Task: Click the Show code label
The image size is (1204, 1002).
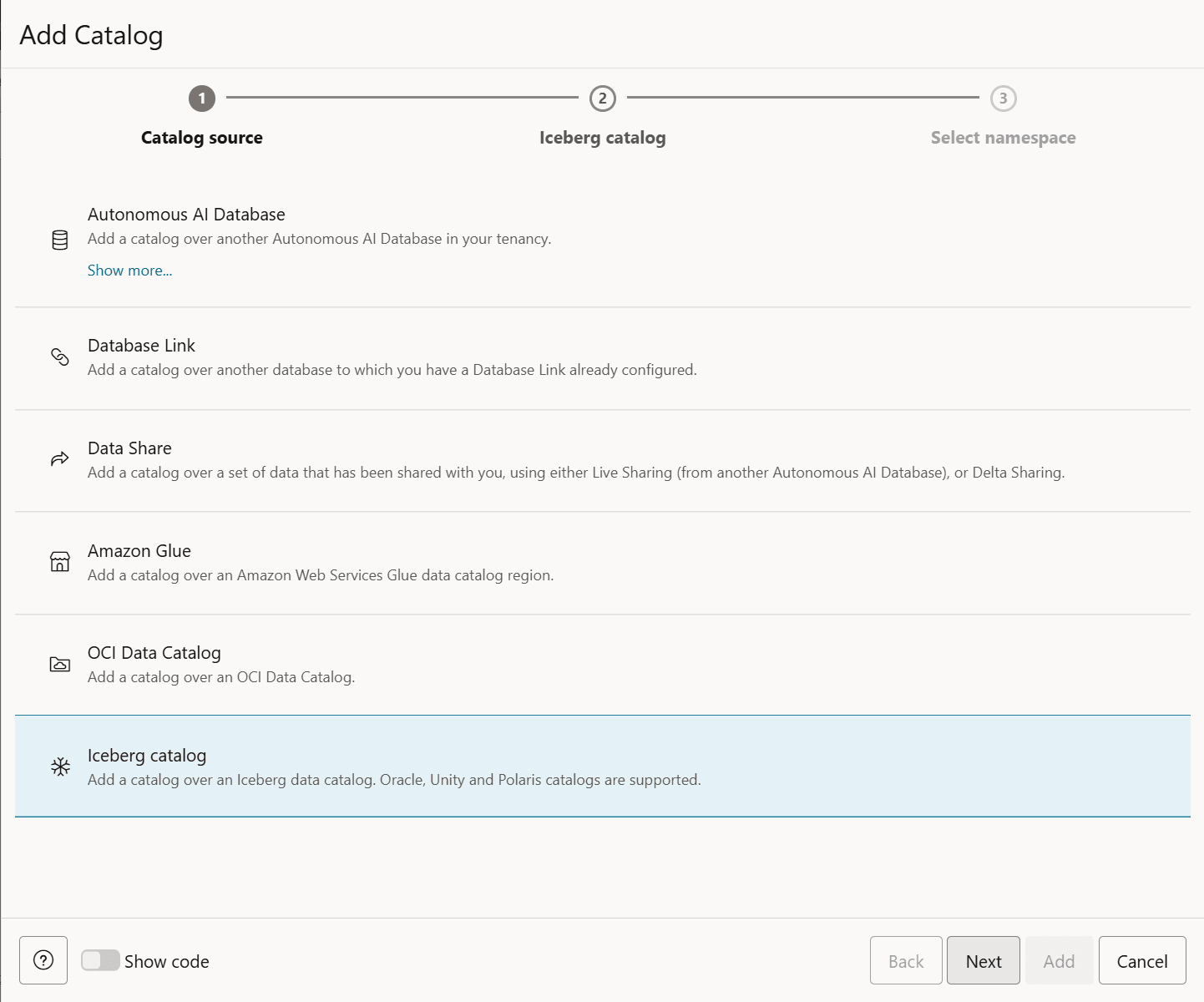Action: pyautogui.click(x=167, y=961)
